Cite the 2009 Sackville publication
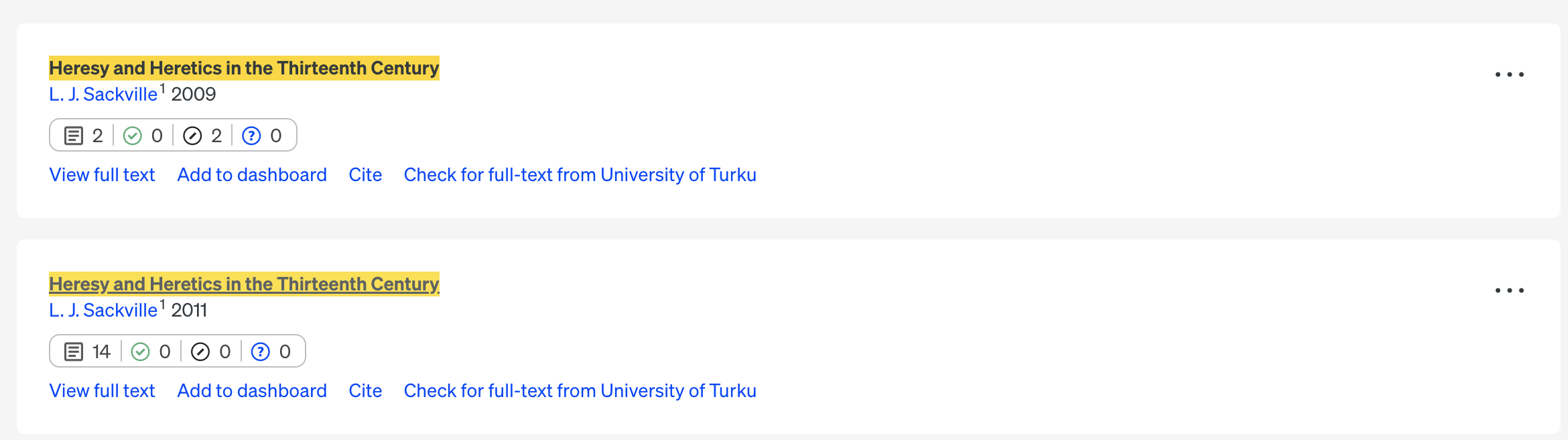This screenshot has width=1568, height=440. pos(365,175)
